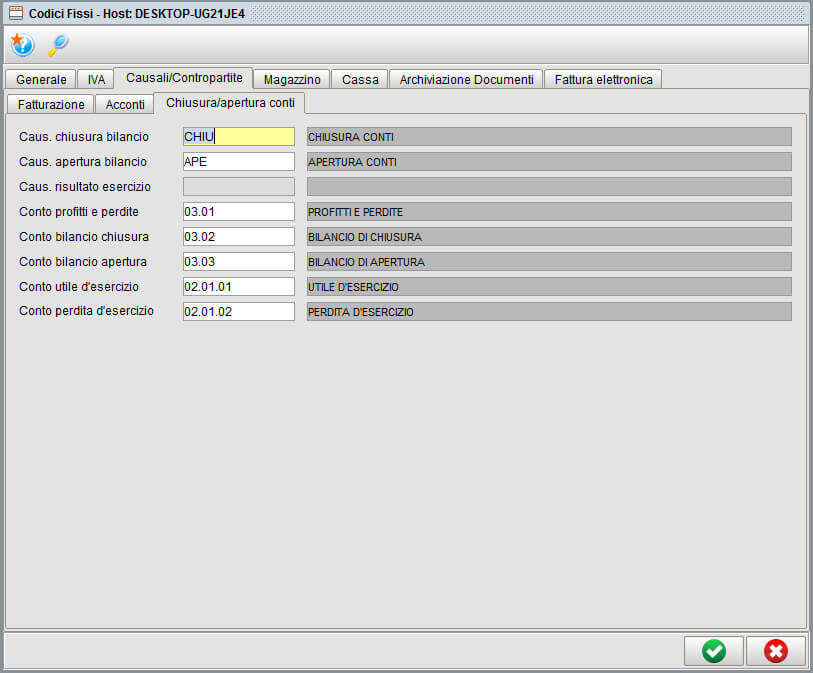Image resolution: width=813 pixels, height=673 pixels.
Task: Switch to the IVA tab
Action: 96,79
